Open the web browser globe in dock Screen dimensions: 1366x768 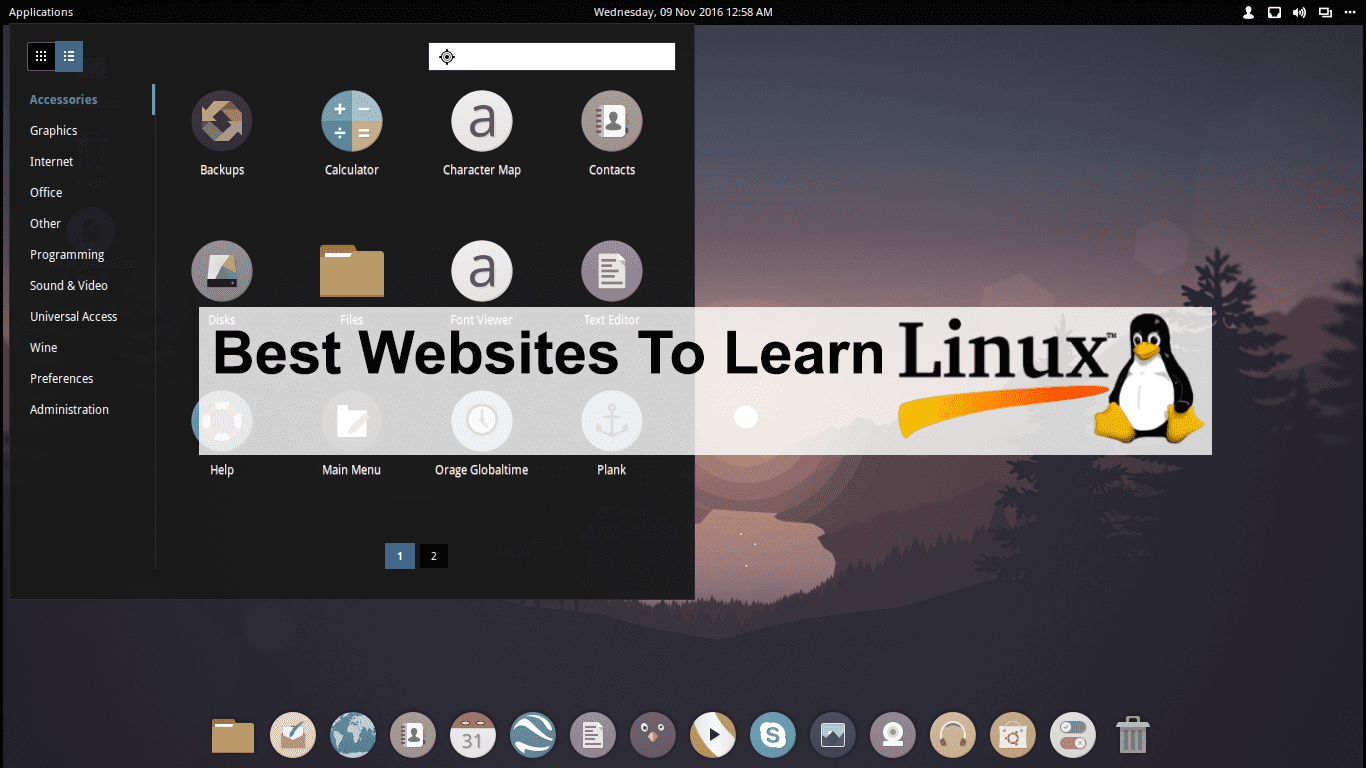353,736
